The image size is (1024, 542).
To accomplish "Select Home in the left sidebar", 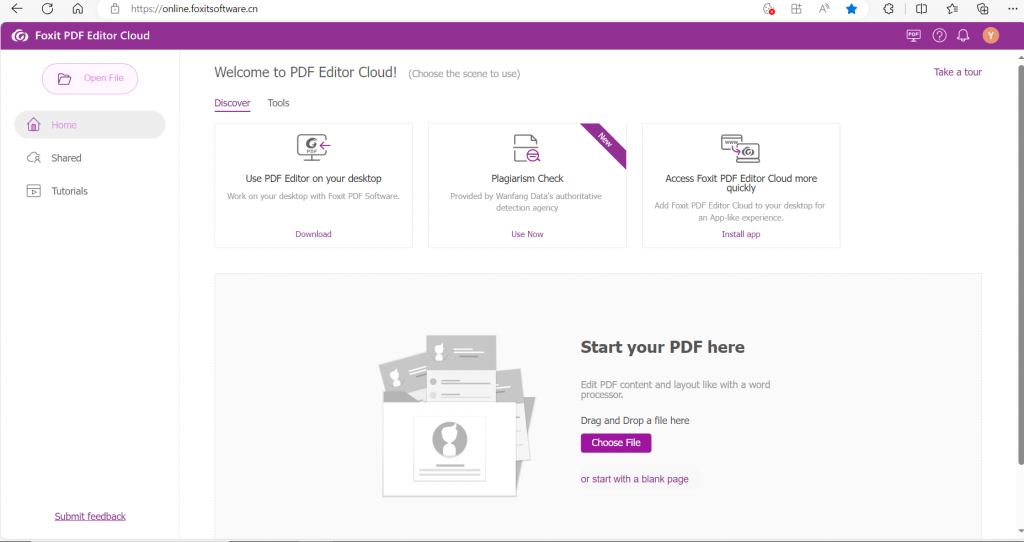I will (x=64, y=125).
